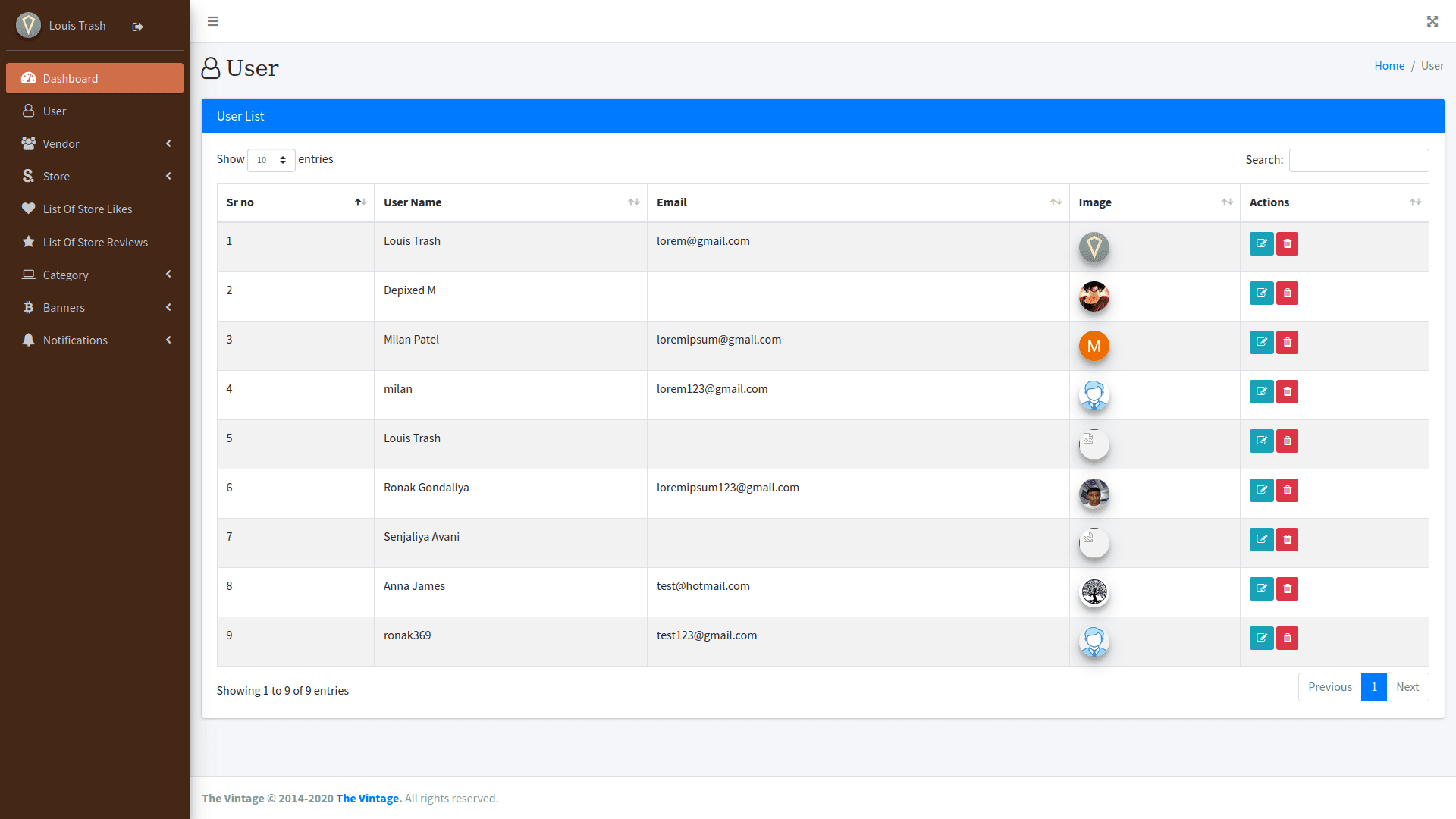Toggle sorting on the Email column
Viewport: 1456px width, 819px height.
point(1056,202)
